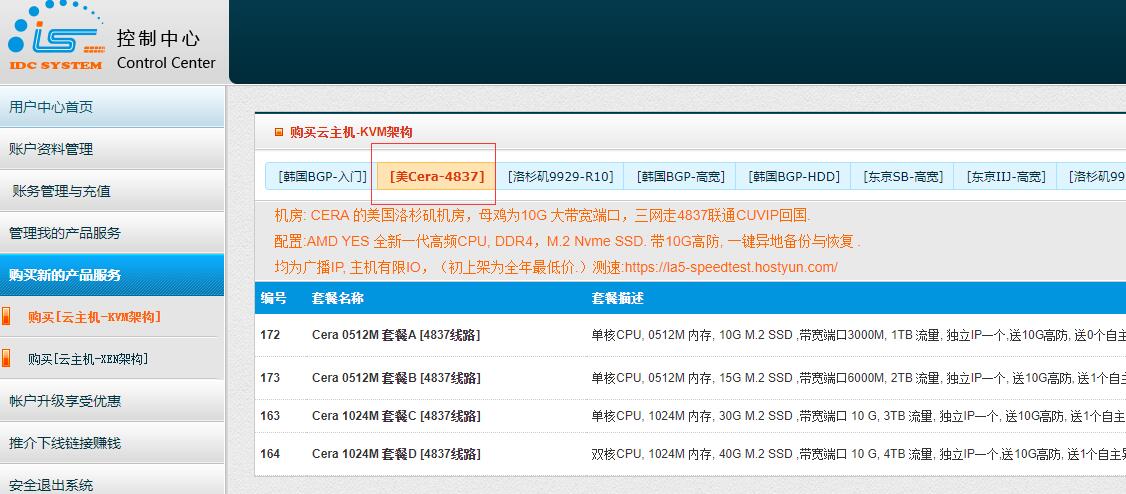
Task: Open 推介下线链接赚钱 menu item
Action: (112, 443)
